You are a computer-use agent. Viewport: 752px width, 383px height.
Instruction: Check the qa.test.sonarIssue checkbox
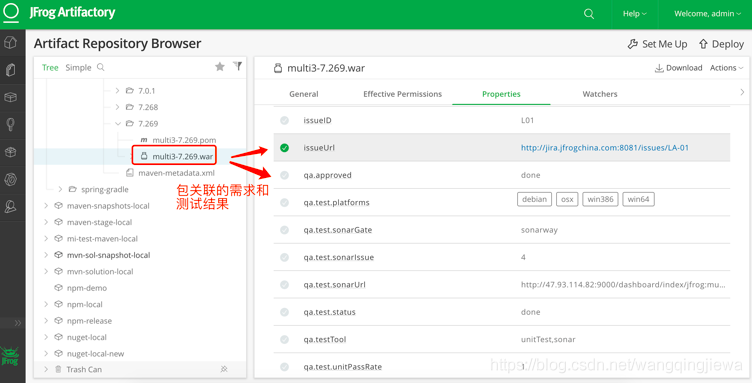coord(284,257)
